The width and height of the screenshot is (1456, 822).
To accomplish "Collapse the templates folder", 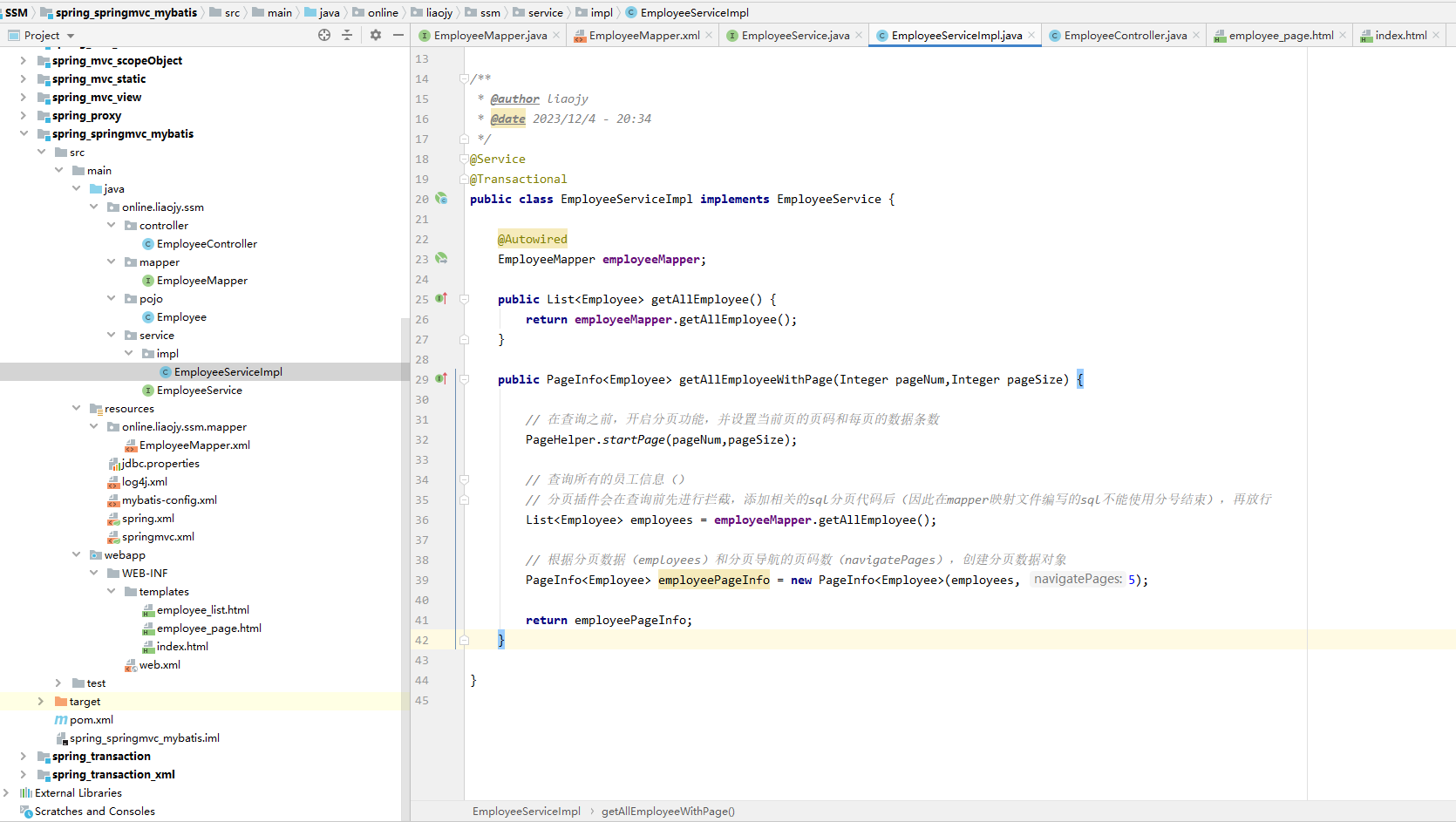I will 111,591.
